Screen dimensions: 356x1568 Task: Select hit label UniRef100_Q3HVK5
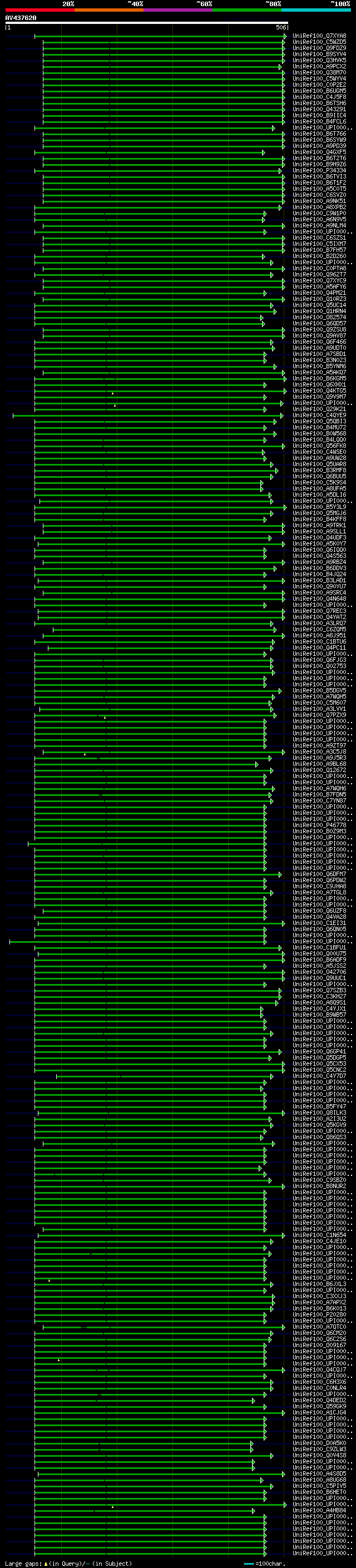pos(319,60)
